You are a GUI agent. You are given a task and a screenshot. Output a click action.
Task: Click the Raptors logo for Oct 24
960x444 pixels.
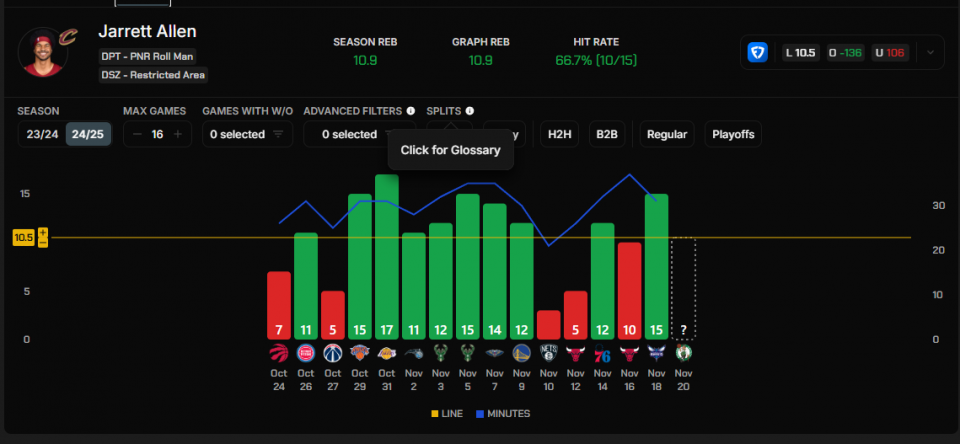279,353
